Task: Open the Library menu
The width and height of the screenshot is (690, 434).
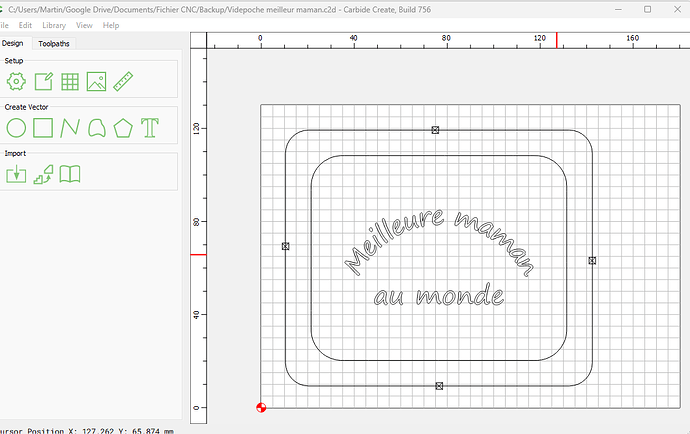Action: pos(54,25)
